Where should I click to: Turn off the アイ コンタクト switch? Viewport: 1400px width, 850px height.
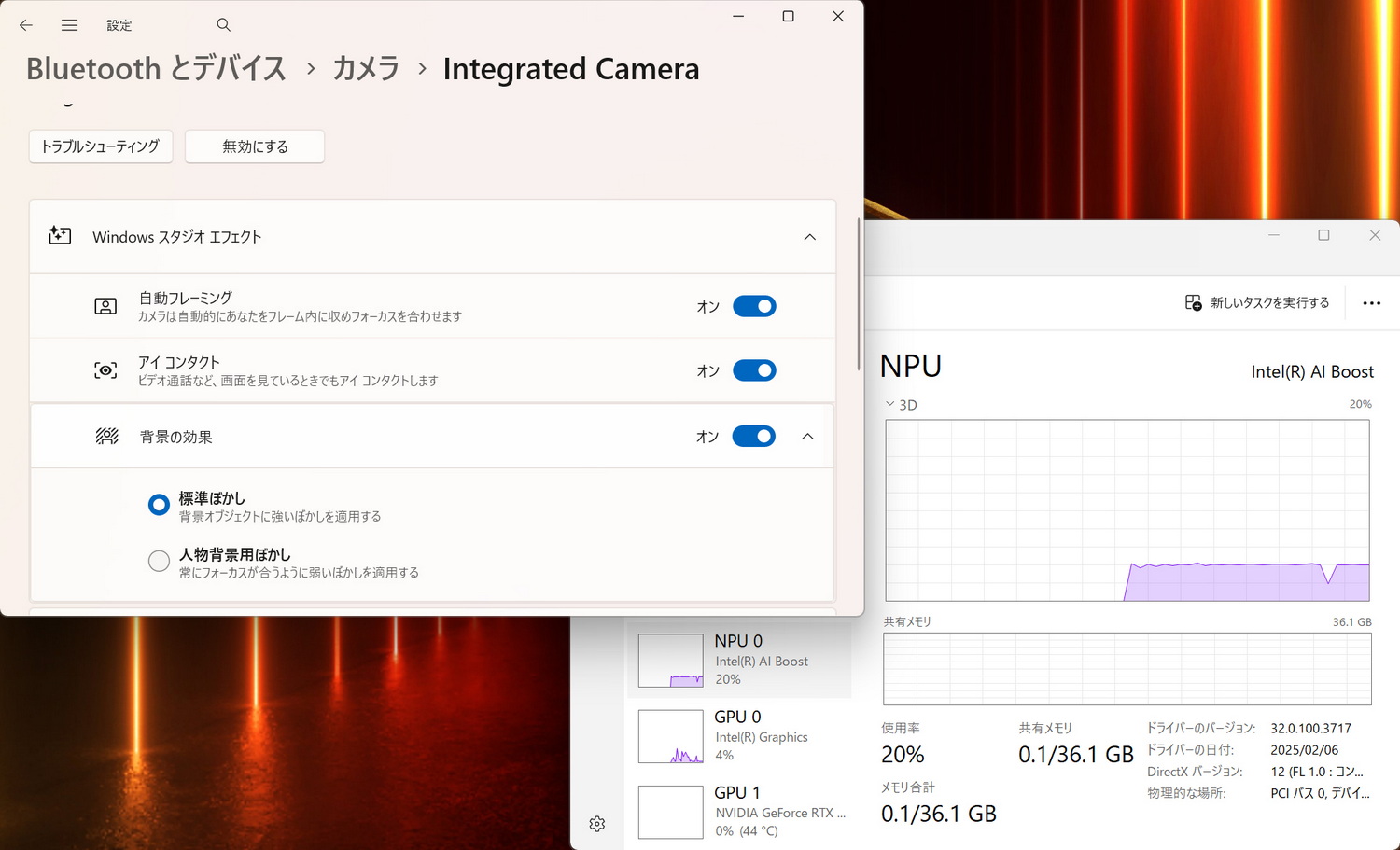point(754,370)
